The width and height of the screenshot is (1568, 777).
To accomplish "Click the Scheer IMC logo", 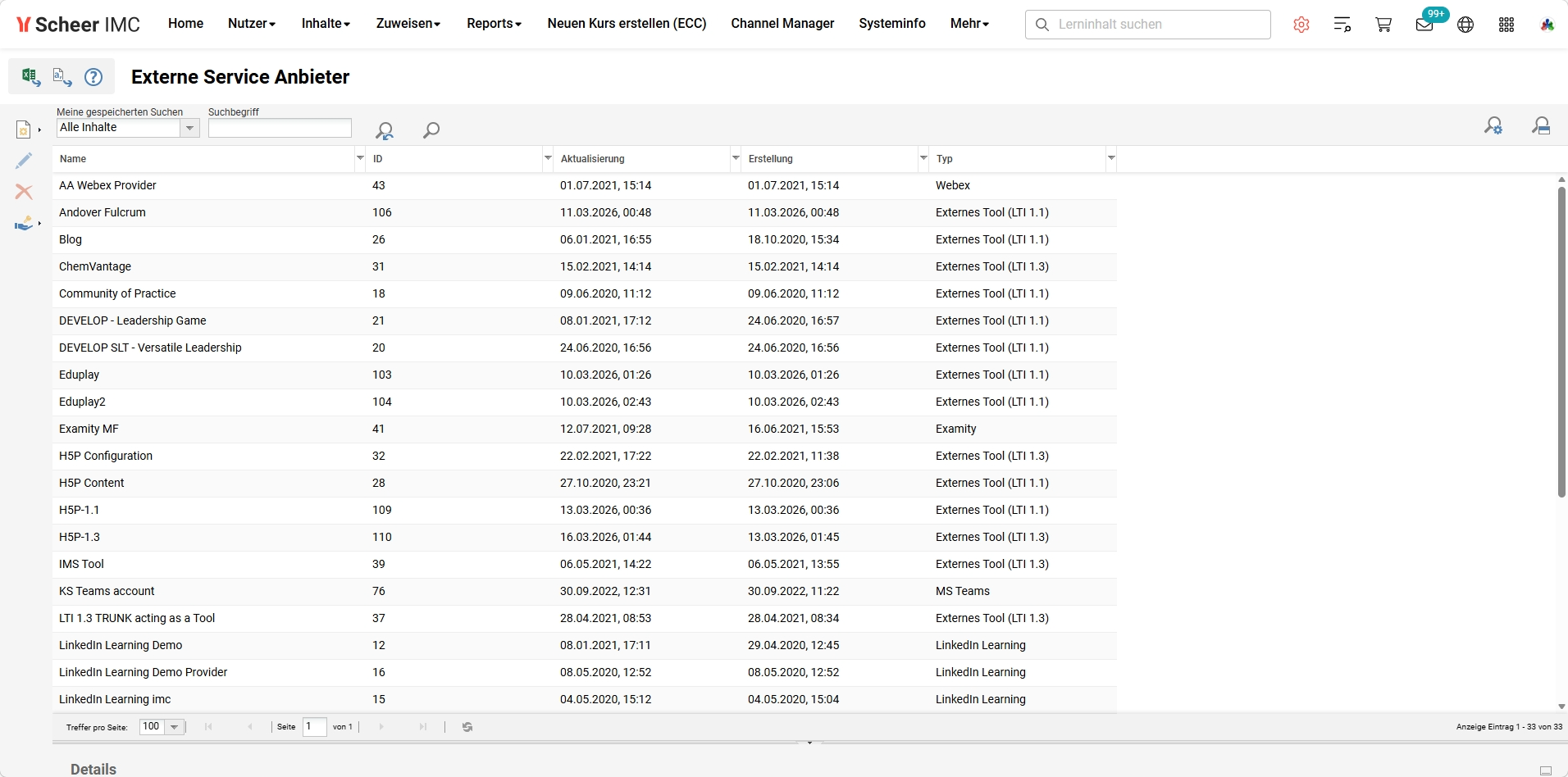I will tap(78, 25).
